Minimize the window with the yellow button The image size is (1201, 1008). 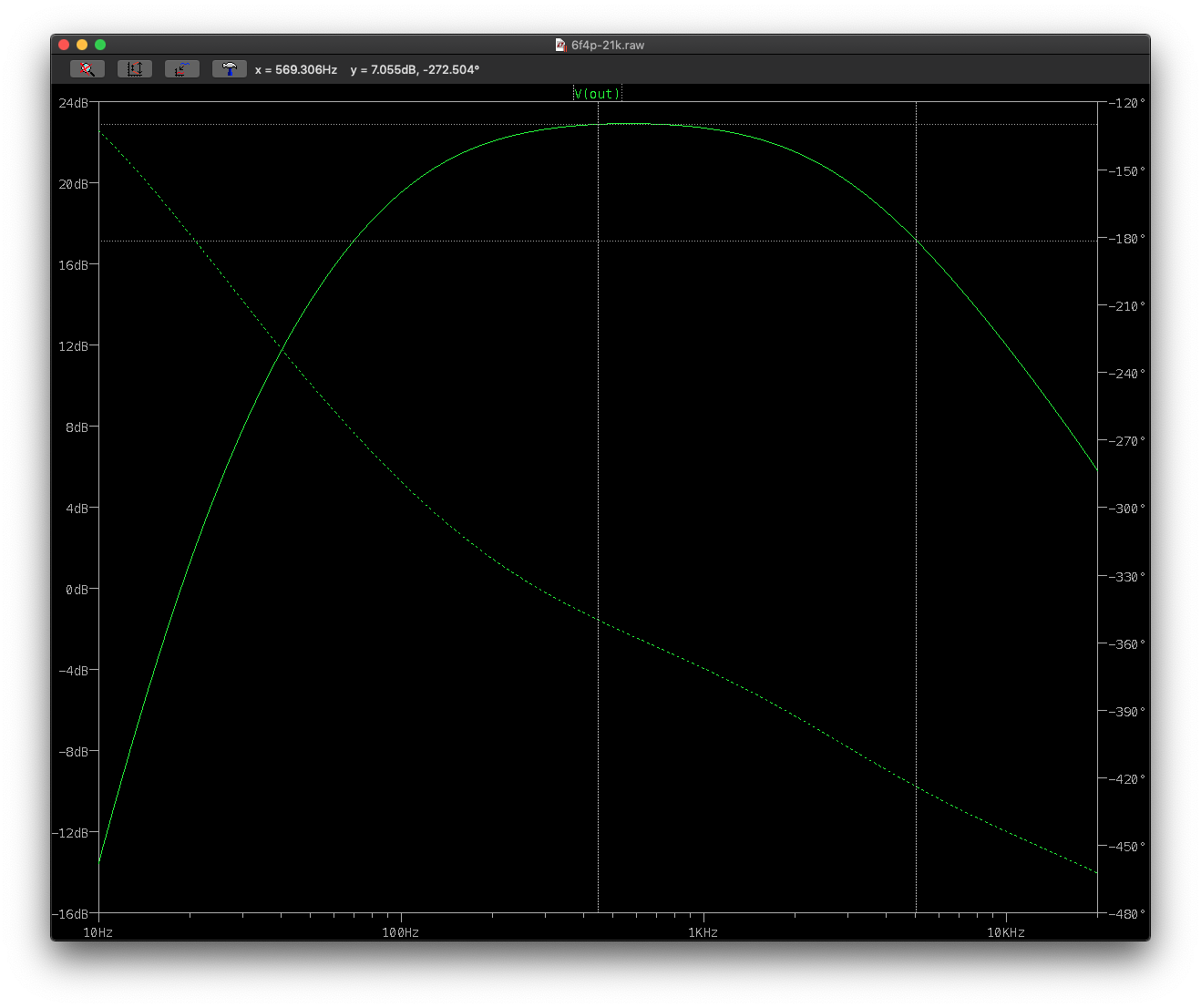click(x=82, y=45)
